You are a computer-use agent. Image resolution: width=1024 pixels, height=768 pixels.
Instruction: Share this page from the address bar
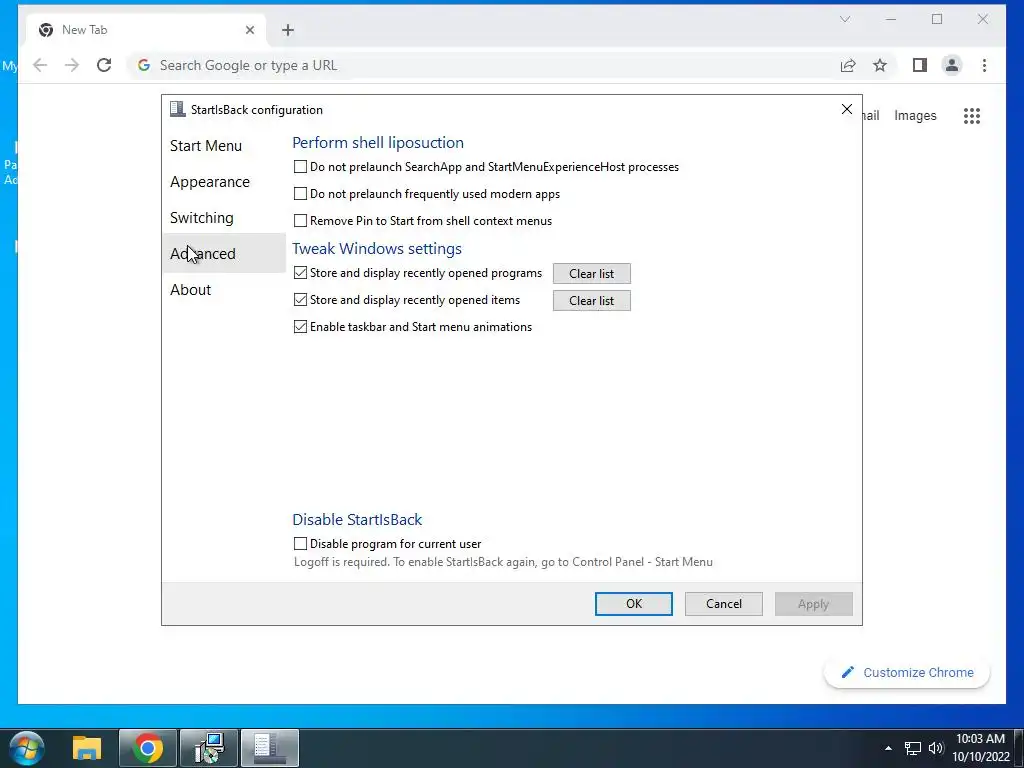pyautogui.click(x=848, y=65)
